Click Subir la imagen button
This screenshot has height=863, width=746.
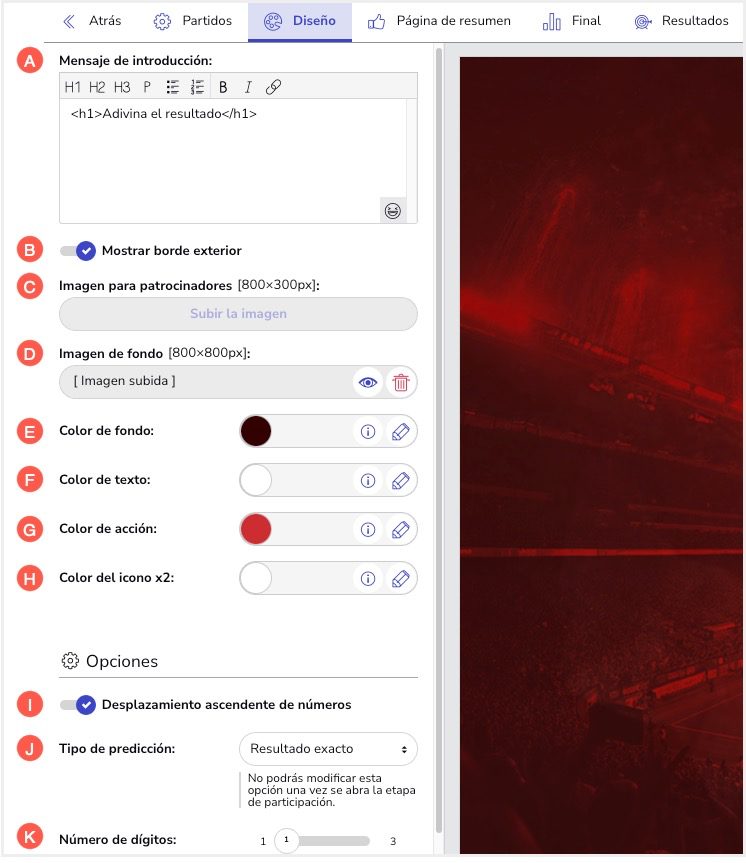coord(238,314)
